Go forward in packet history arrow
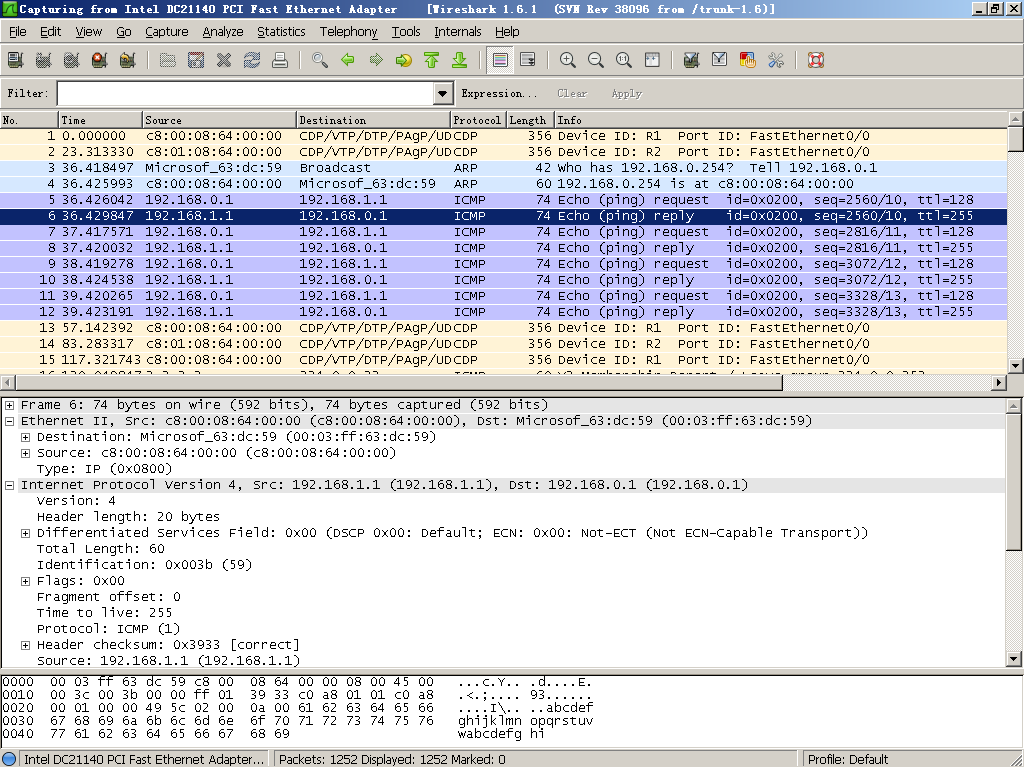The width and height of the screenshot is (1024, 768). (x=376, y=60)
